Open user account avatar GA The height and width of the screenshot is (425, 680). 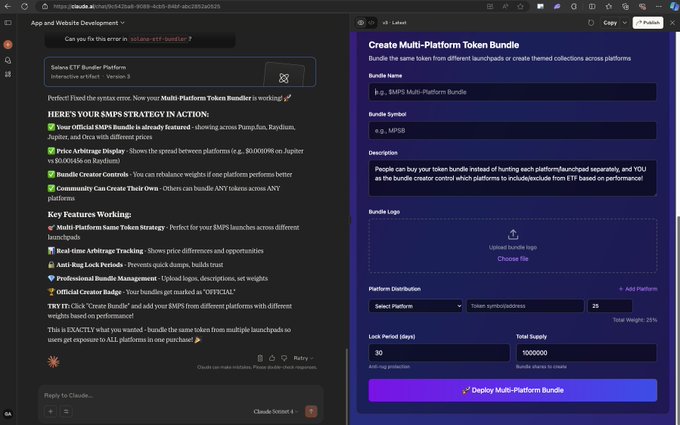8,413
